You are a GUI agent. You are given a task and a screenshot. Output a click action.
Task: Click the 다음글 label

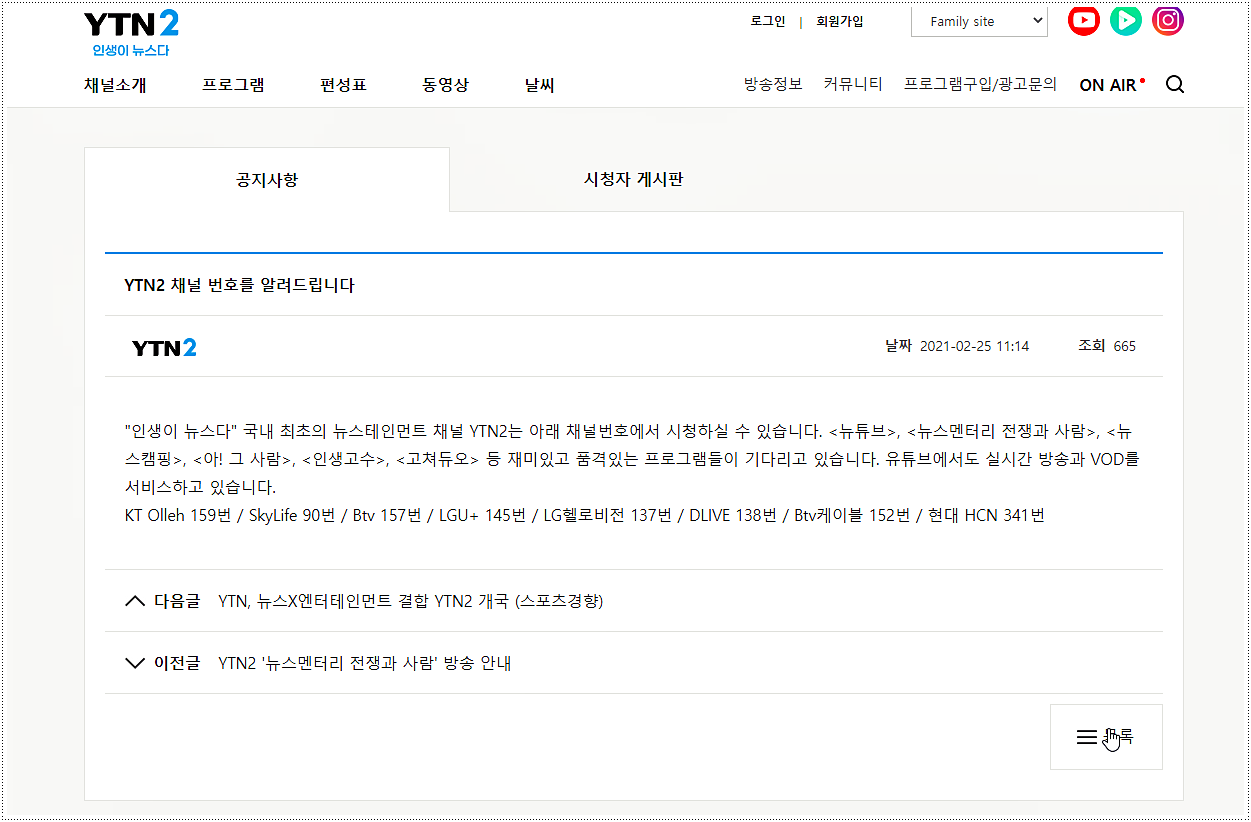(x=177, y=601)
